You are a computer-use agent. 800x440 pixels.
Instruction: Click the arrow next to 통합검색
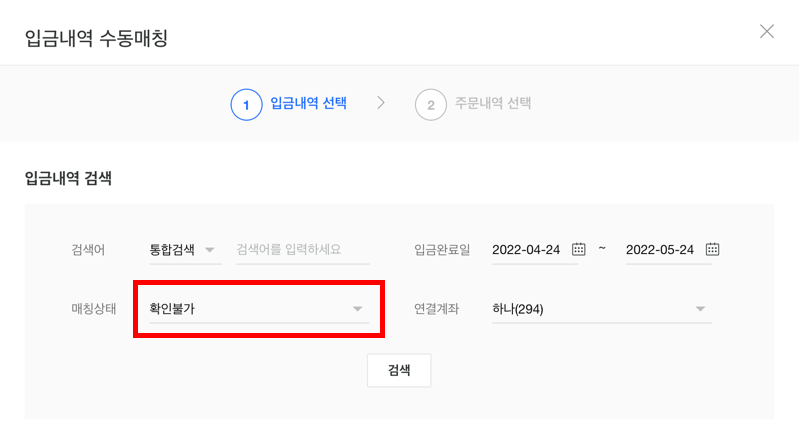[210, 250]
